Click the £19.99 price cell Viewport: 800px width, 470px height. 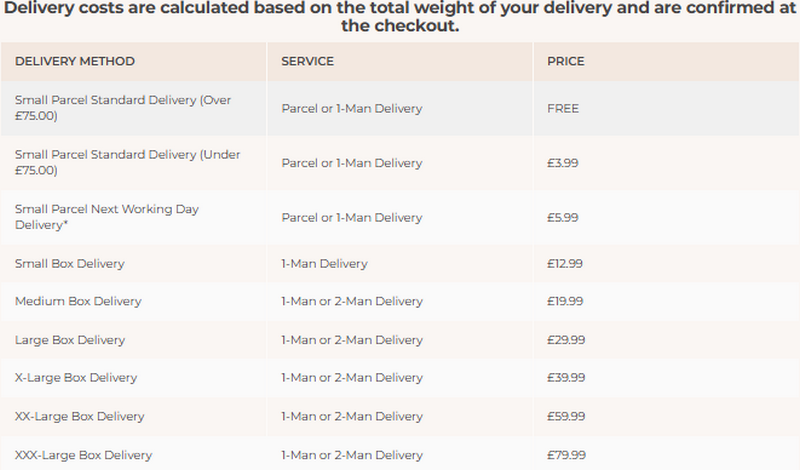pos(566,301)
